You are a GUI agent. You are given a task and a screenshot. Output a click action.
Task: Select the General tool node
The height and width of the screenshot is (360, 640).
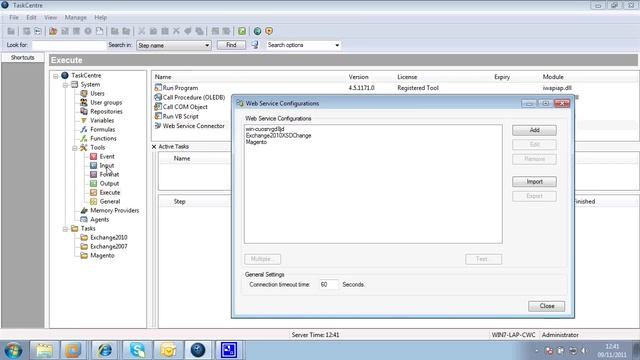[110, 201]
